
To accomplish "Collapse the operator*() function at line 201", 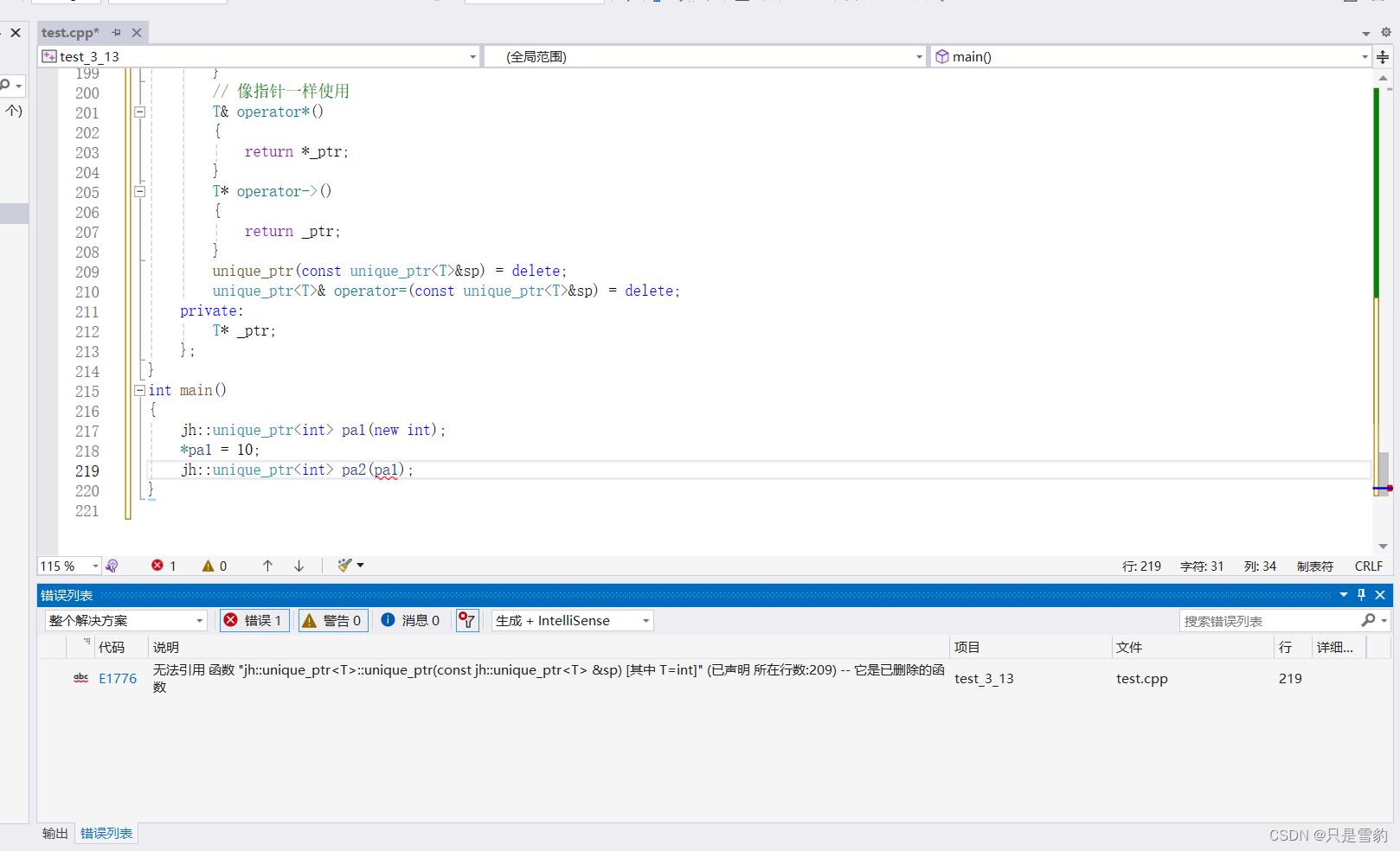I will click(139, 112).
